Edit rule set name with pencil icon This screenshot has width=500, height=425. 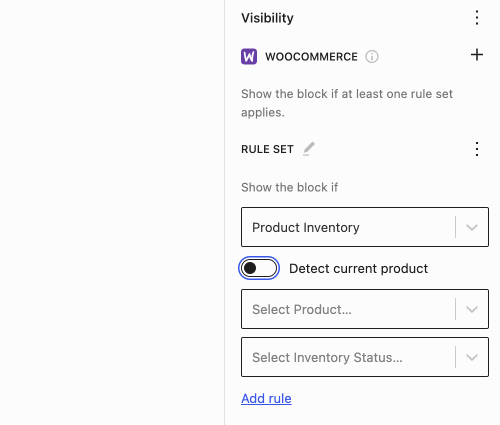(x=309, y=149)
